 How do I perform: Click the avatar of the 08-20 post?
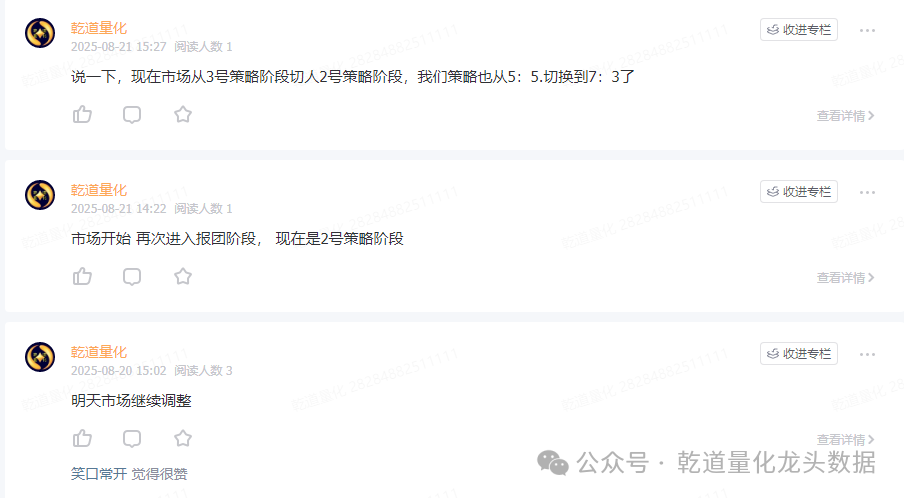click(x=40, y=357)
